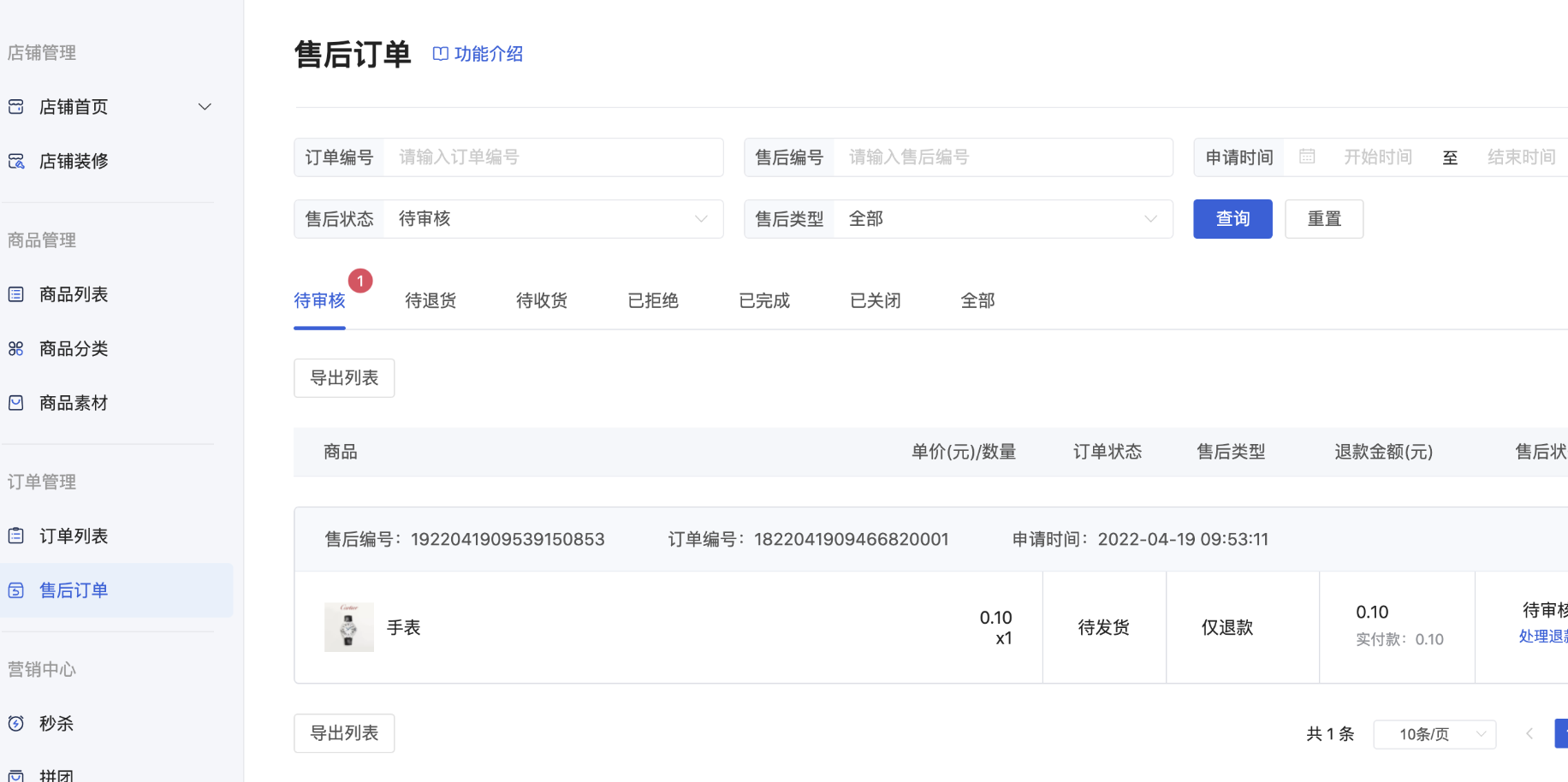Open 商品分类 in the sidebar
Image resolution: width=1568 pixels, height=782 pixels.
coord(74,348)
